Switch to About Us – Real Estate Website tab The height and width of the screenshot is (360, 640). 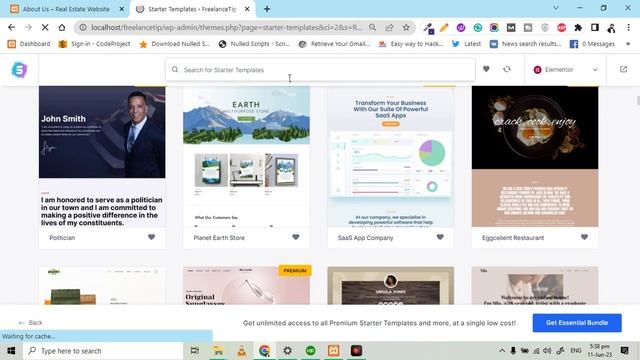click(x=65, y=9)
